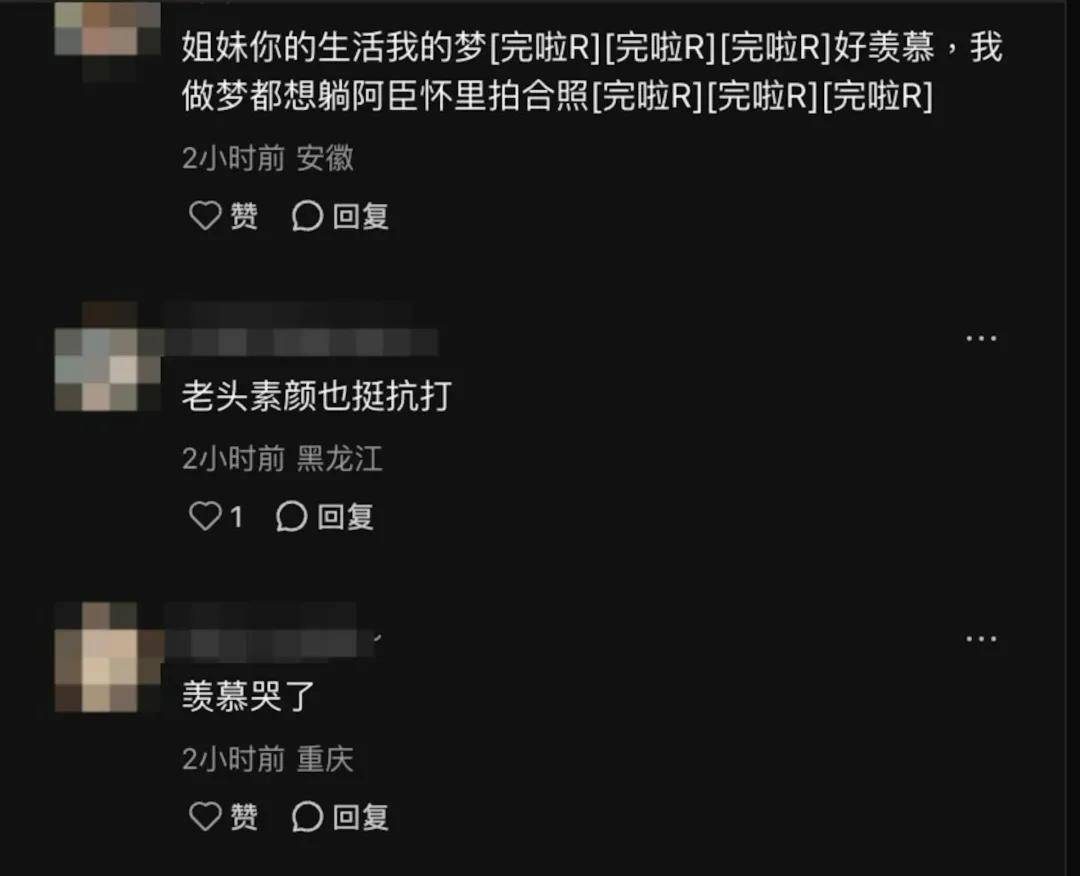Screen dimensions: 1080x876
Task: Click 回复 text on the Anhui comment
Action: click(361, 216)
